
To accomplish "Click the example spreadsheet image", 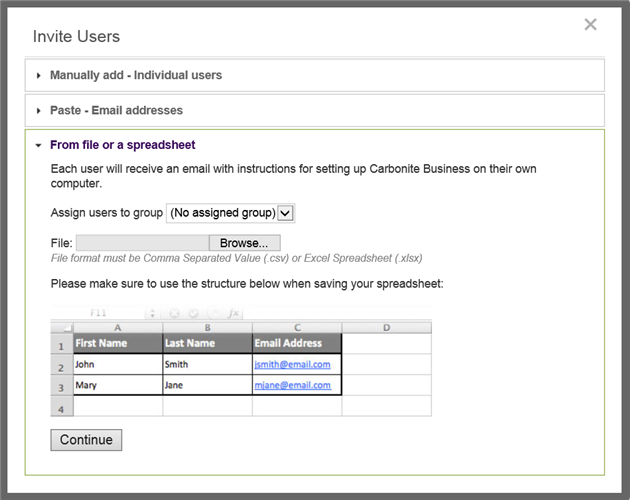I will [x=241, y=361].
